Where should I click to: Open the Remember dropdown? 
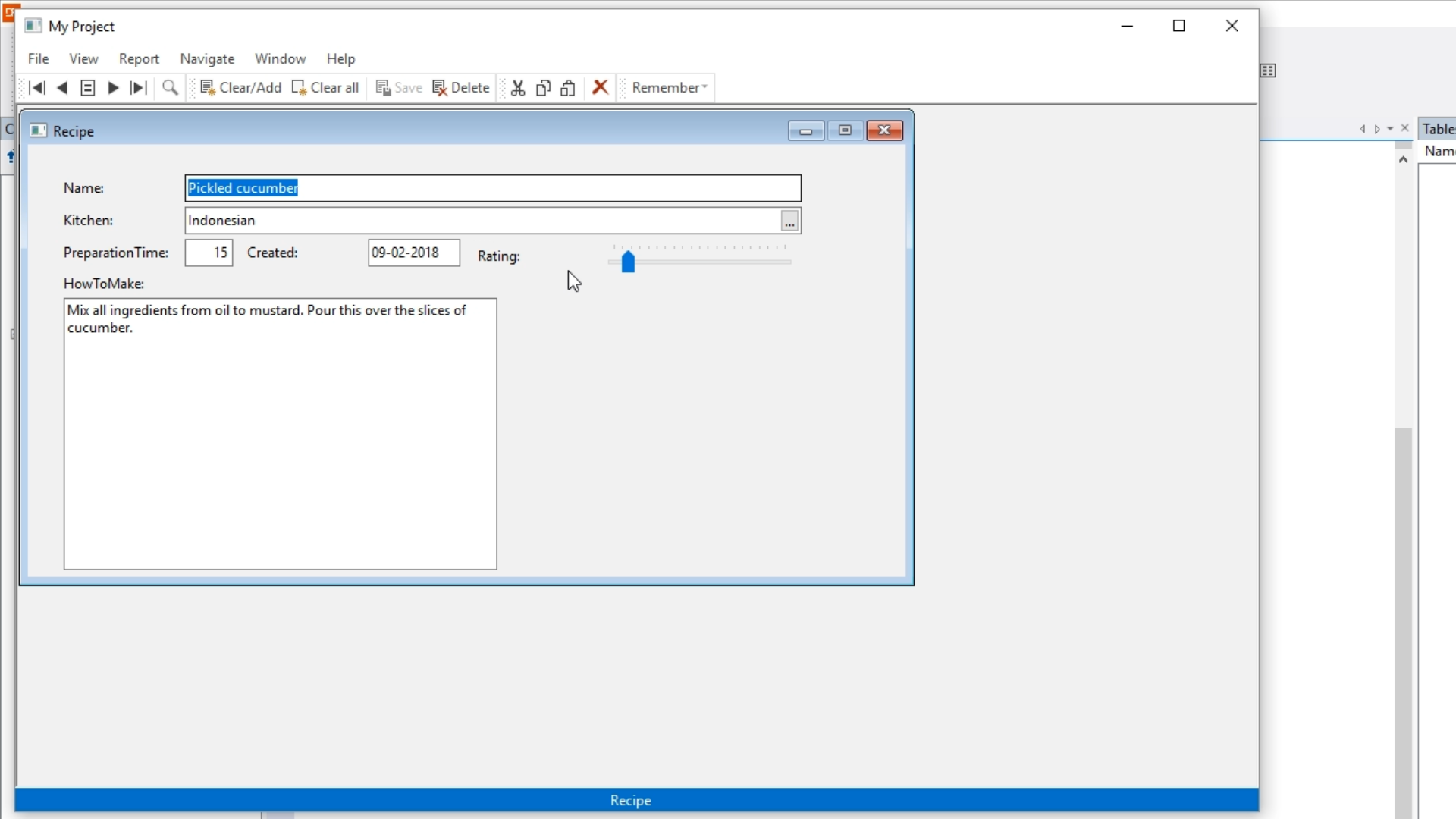(x=669, y=87)
